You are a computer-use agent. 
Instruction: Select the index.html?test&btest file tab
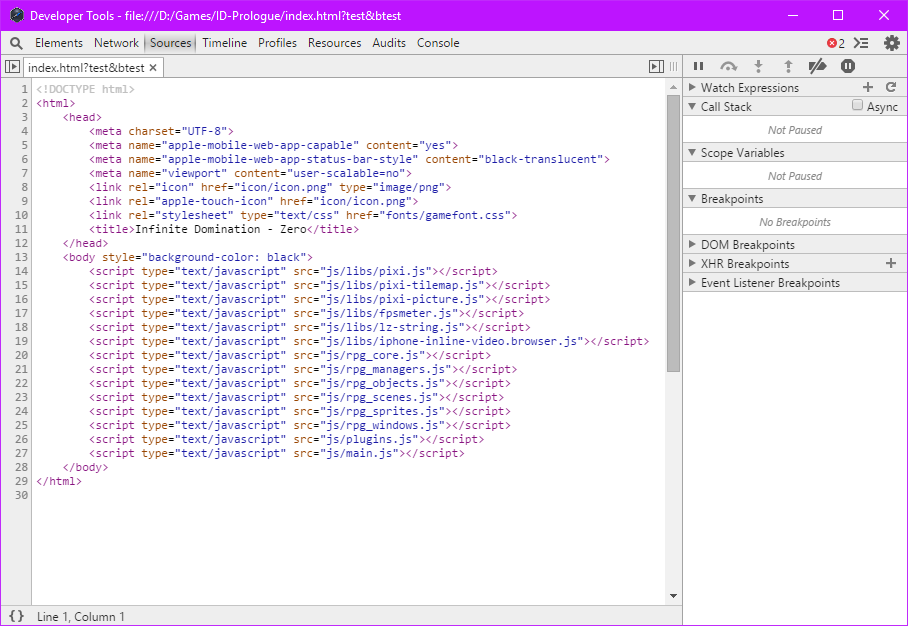[x=86, y=68]
